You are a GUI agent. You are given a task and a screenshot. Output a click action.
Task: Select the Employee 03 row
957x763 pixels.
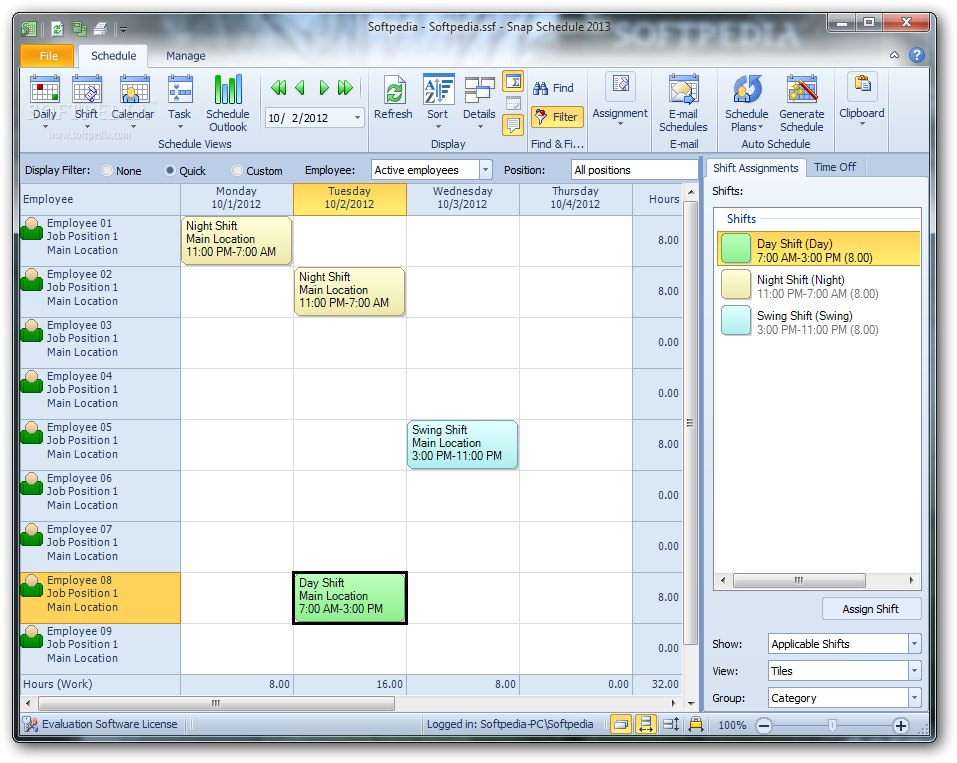[x=100, y=342]
